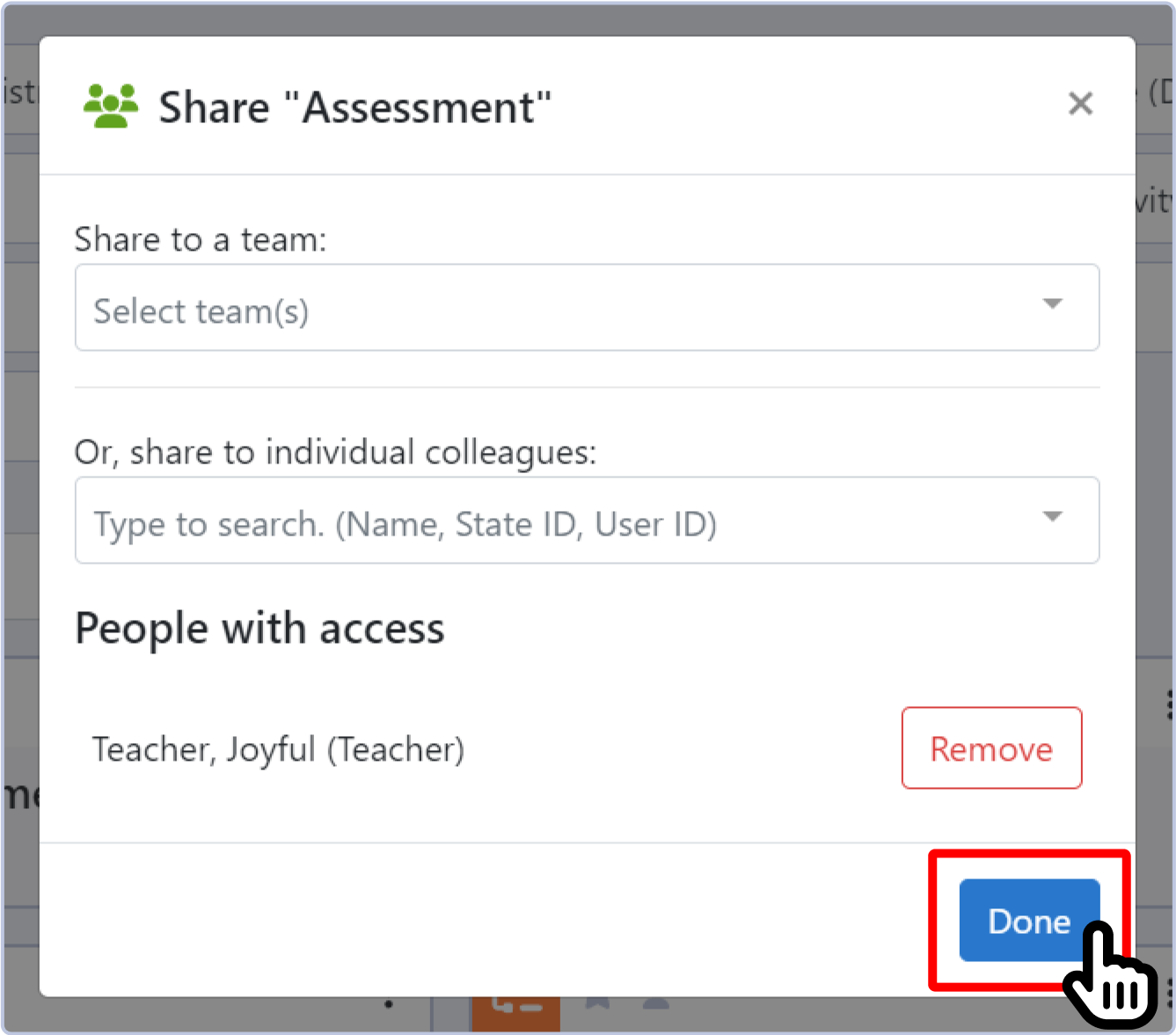Select the Teacher, Joyful (Teacher) entry
Viewport: 1176px width, 1035px height.
pos(279,749)
